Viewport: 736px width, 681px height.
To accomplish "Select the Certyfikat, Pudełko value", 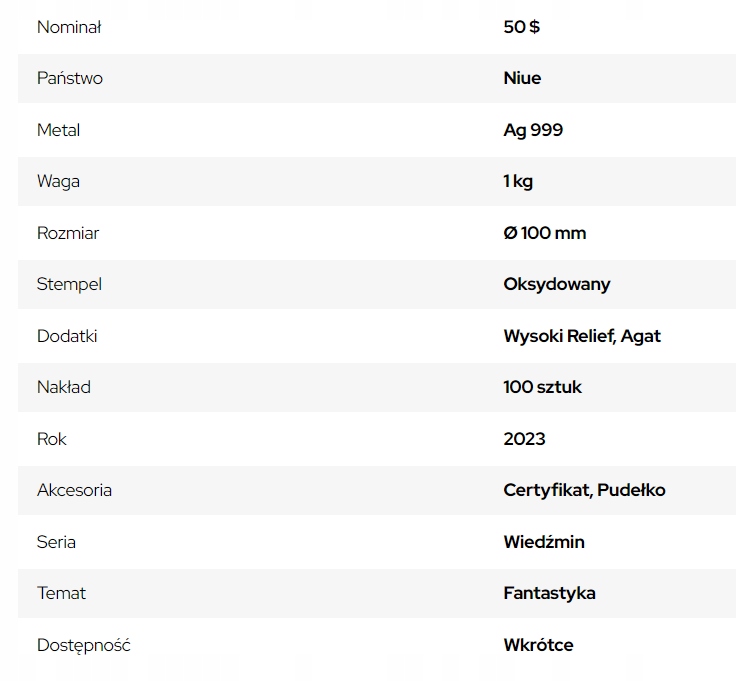I will [x=584, y=490].
